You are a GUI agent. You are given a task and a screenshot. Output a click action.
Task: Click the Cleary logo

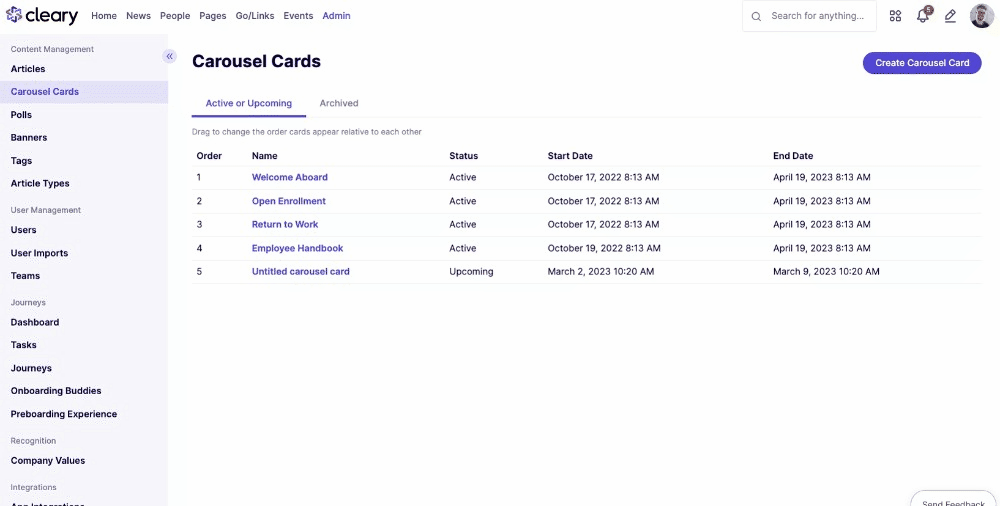tap(42, 15)
